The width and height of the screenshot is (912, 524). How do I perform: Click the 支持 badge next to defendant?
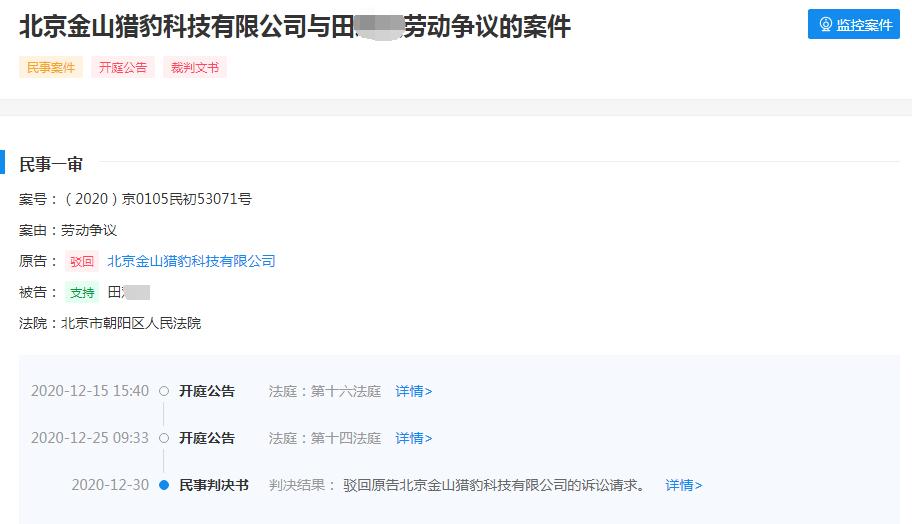(x=81, y=293)
